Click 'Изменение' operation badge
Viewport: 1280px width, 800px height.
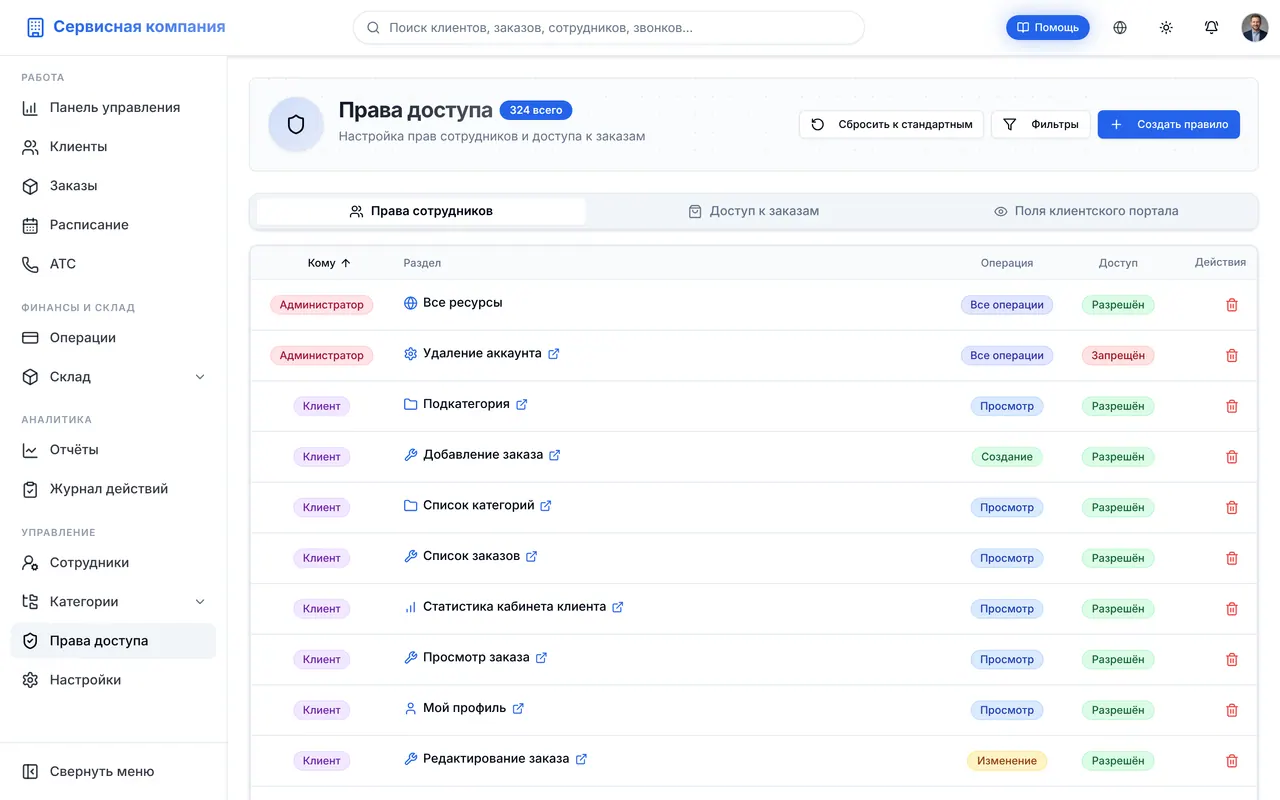click(x=1007, y=761)
